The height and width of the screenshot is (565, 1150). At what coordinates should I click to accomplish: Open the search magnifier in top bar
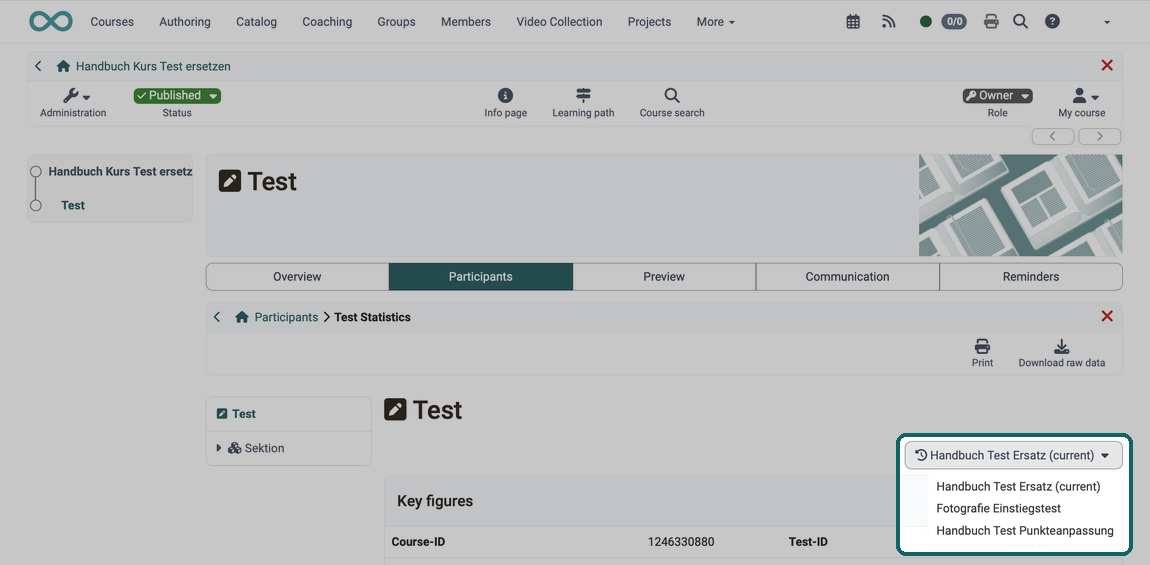(1020, 22)
